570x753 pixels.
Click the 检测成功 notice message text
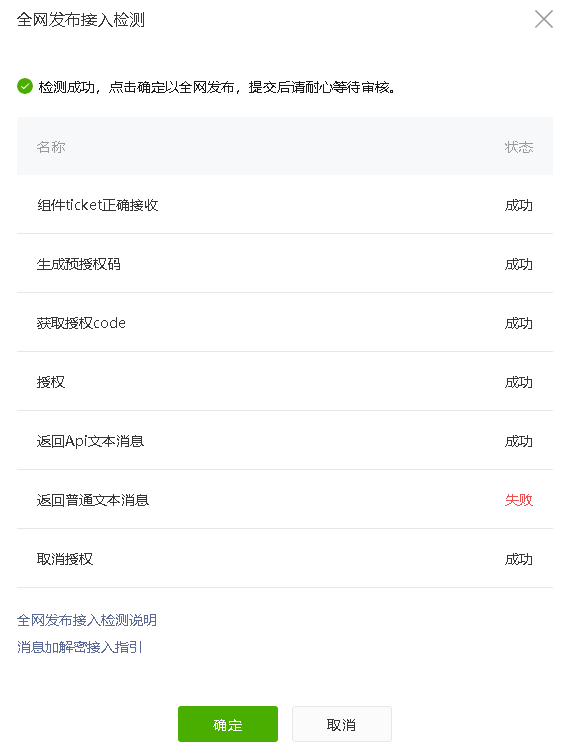point(217,87)
